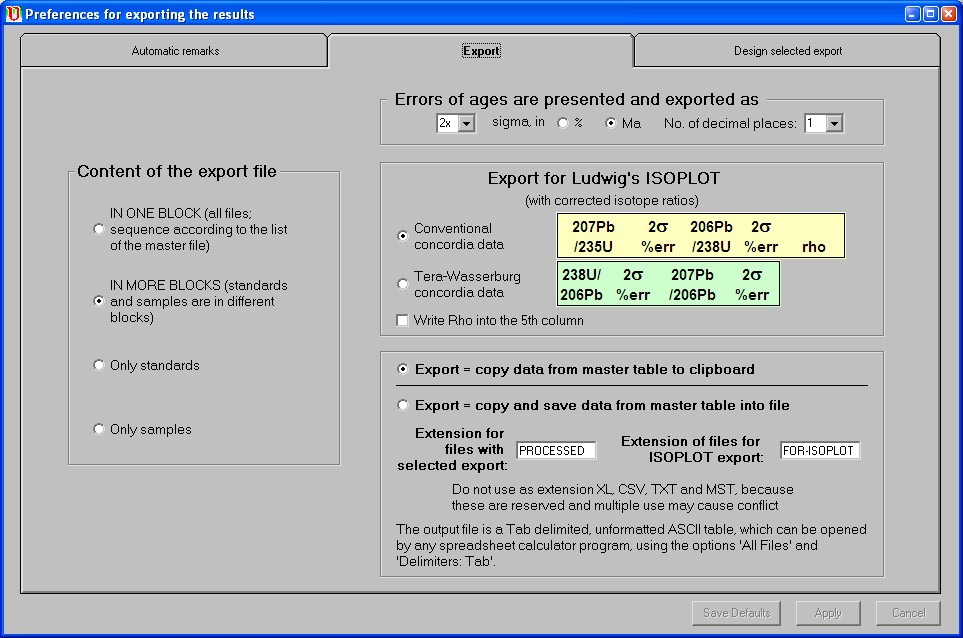Open the Design selected export tab

tap(788, 51)
